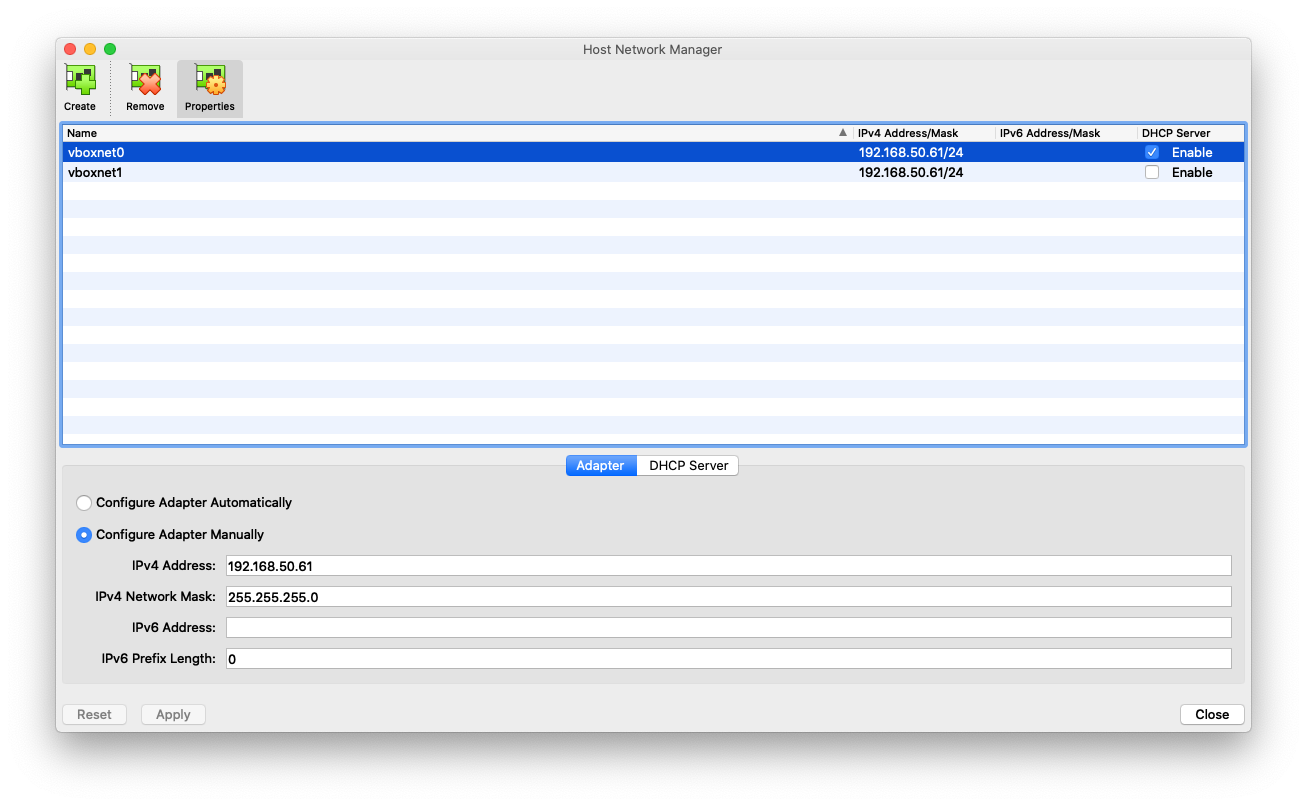1307x806 pixels.
Task: Click the Reset button
Action: coord(95,714)
